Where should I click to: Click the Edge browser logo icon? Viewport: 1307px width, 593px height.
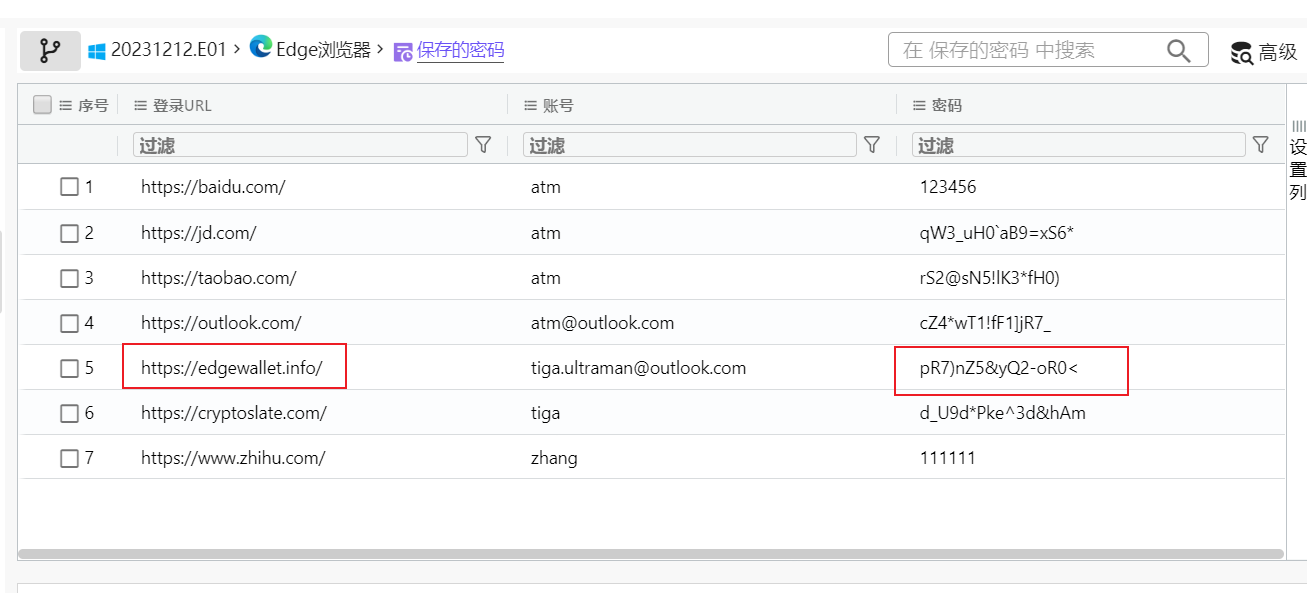(x=261, y=46)
